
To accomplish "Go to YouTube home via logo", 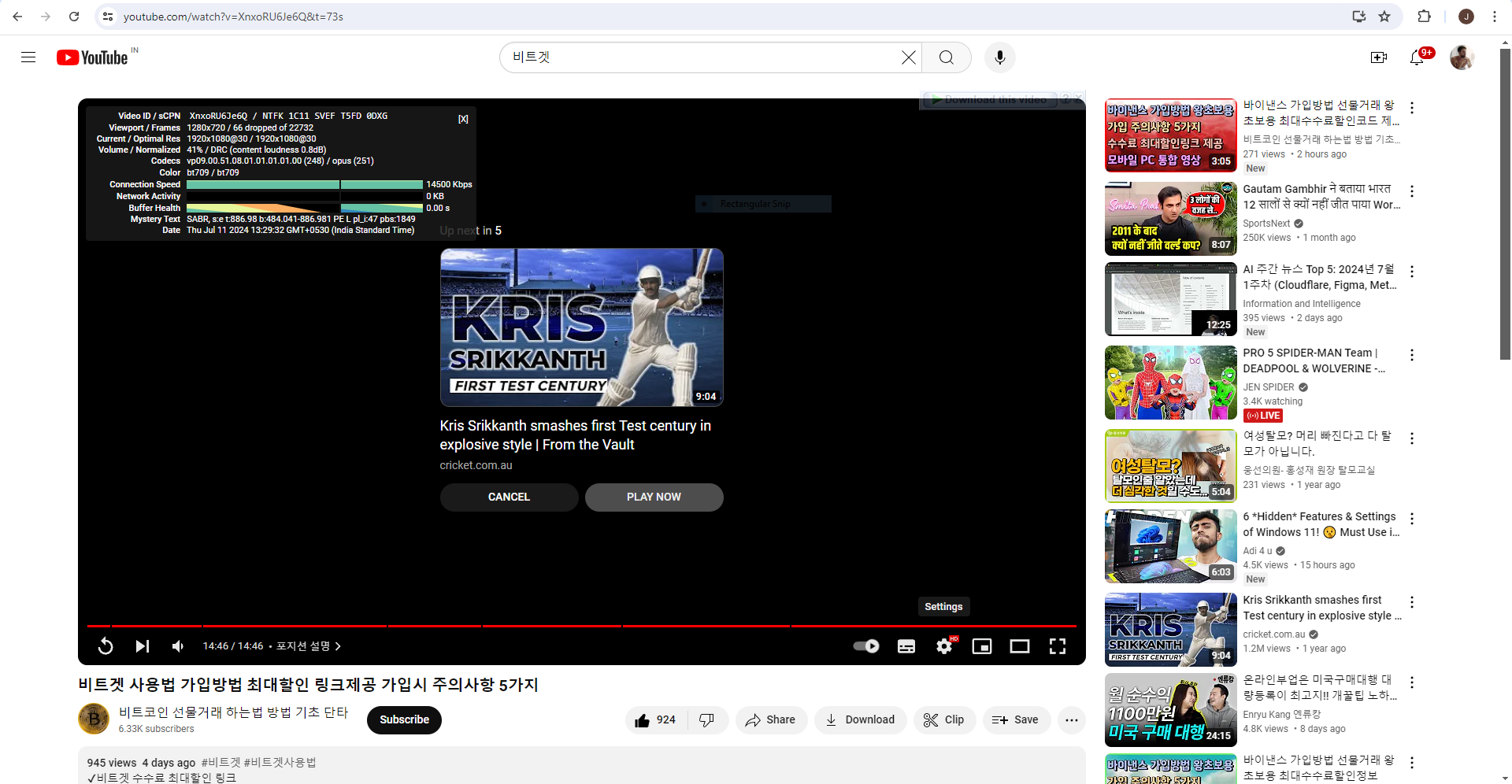I will pyautogui.click(x=92, y=57).
